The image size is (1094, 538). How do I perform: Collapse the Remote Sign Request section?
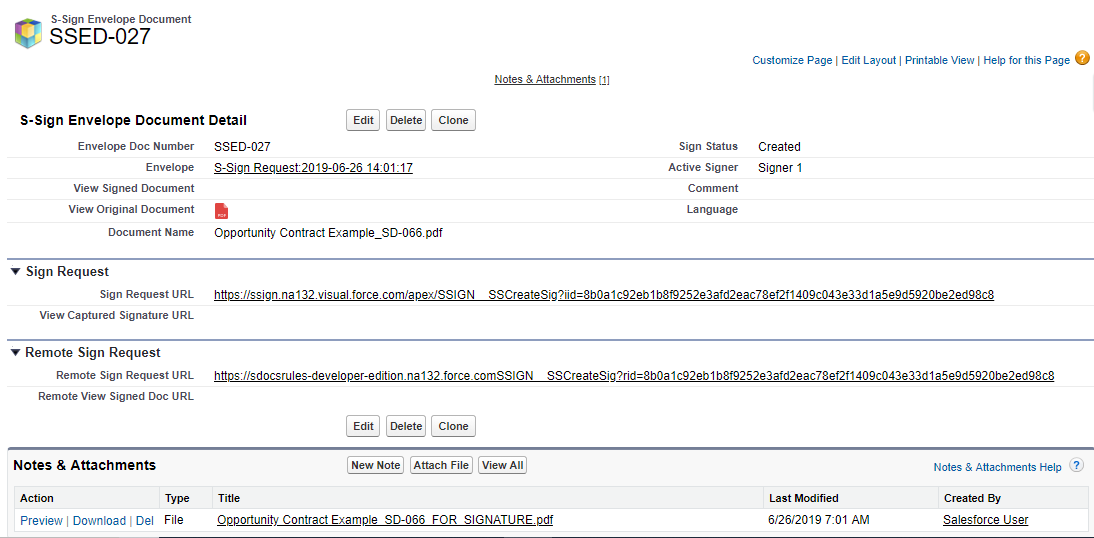click(15, 353)
